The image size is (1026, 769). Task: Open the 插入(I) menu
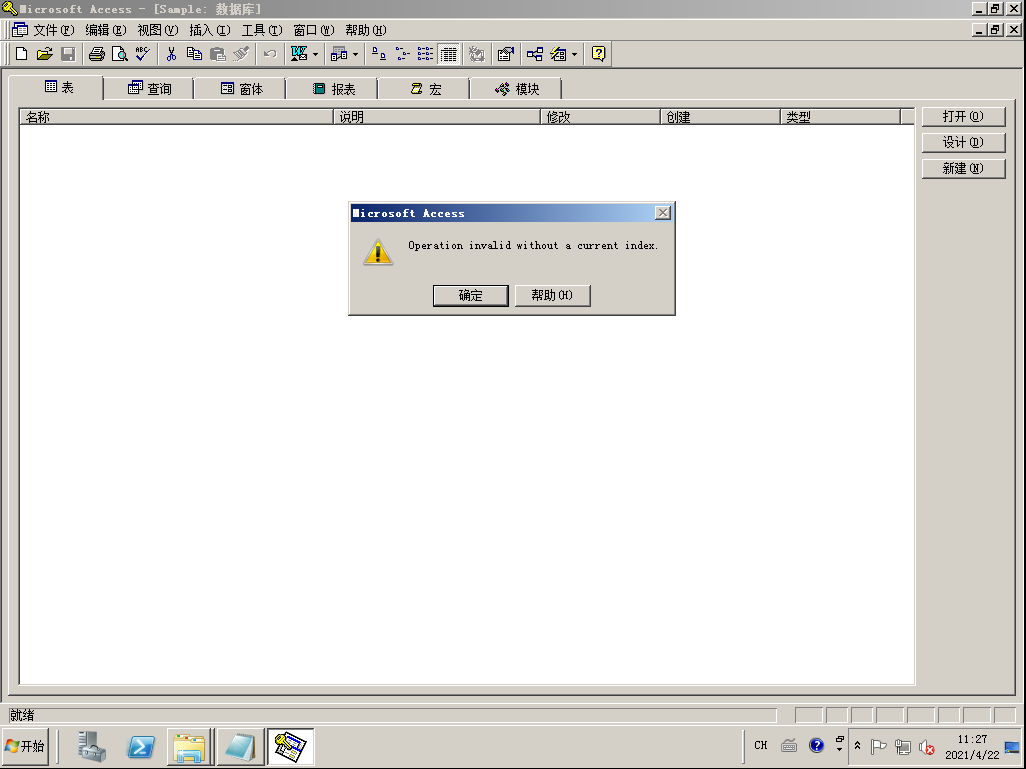(x=209, y=30)
